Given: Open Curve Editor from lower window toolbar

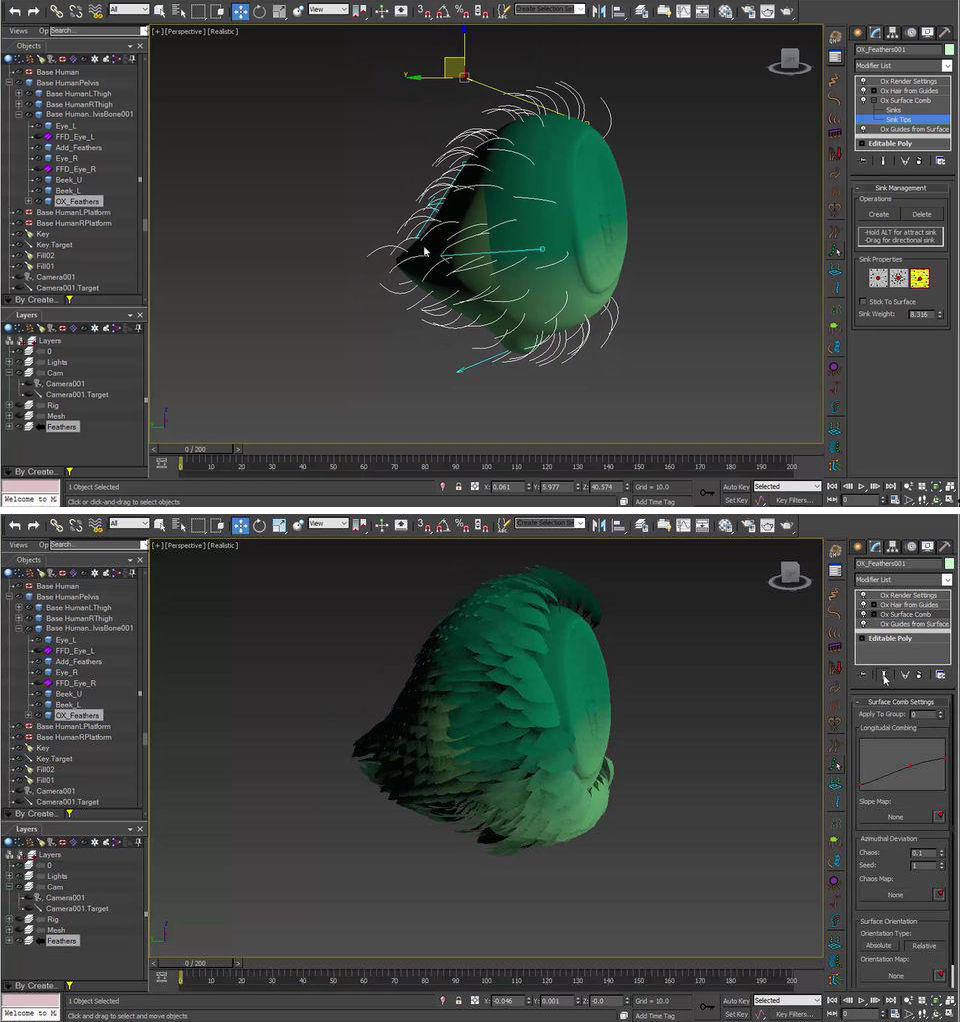Looking at the screenshot, I should (x=683, y=525).
